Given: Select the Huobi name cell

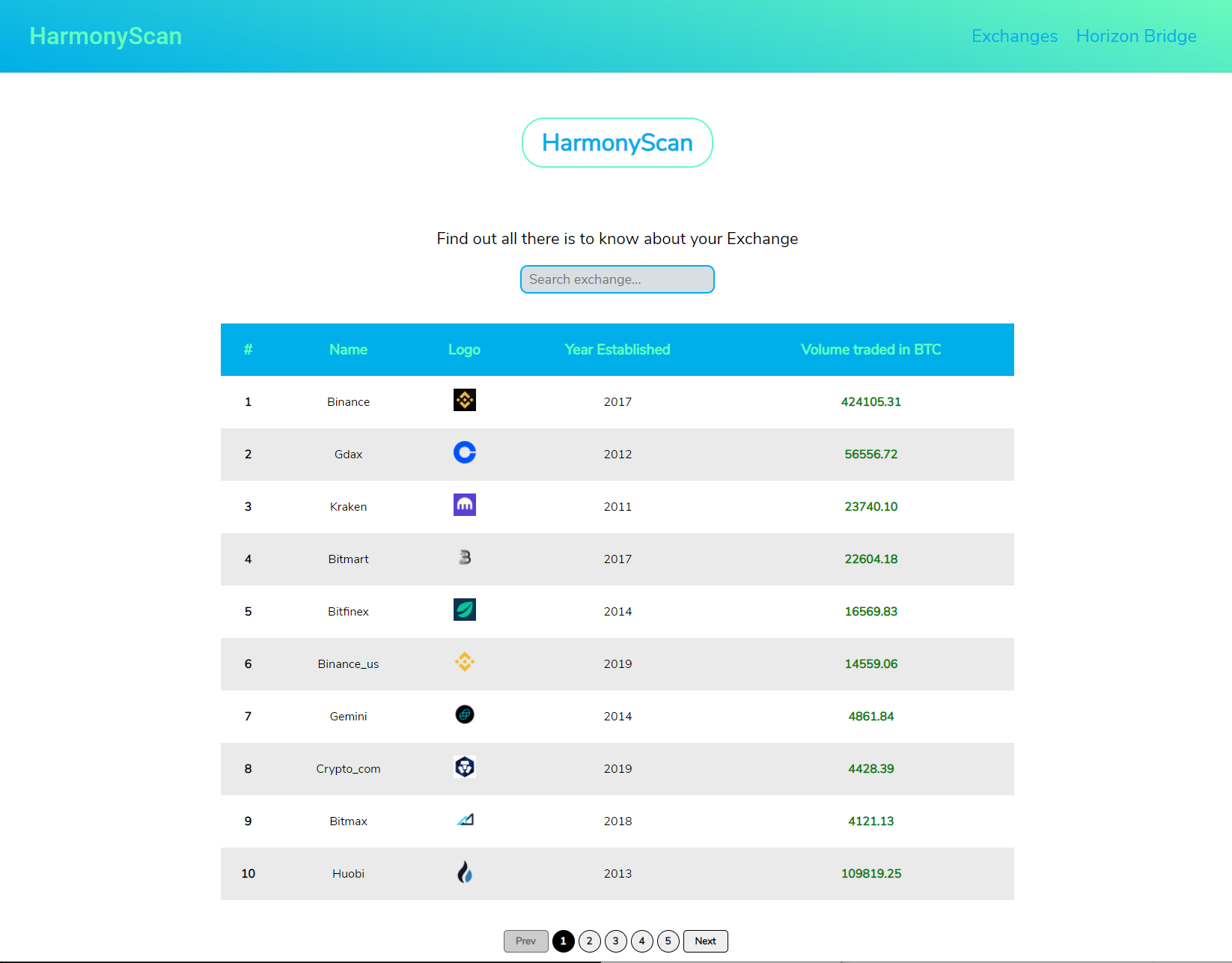Looking at the screenshot, I should (348, 874).
